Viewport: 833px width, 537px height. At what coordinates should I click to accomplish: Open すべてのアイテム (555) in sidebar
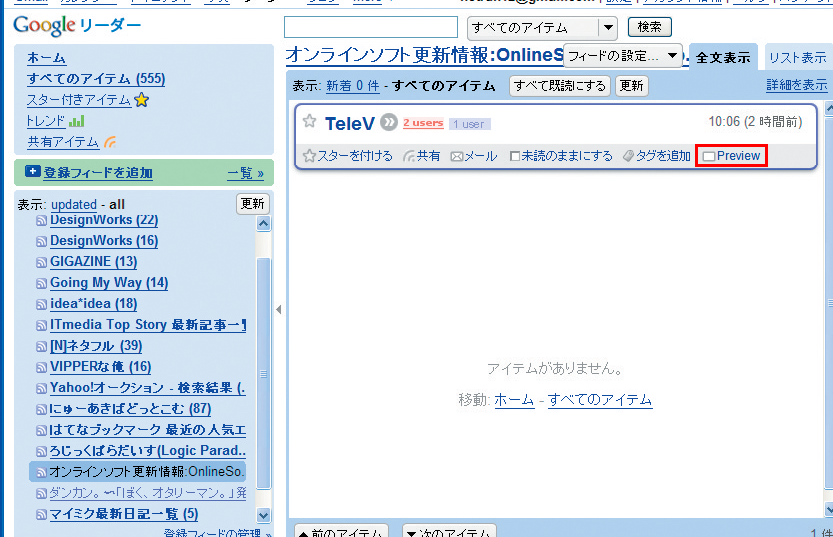point(96,79)
